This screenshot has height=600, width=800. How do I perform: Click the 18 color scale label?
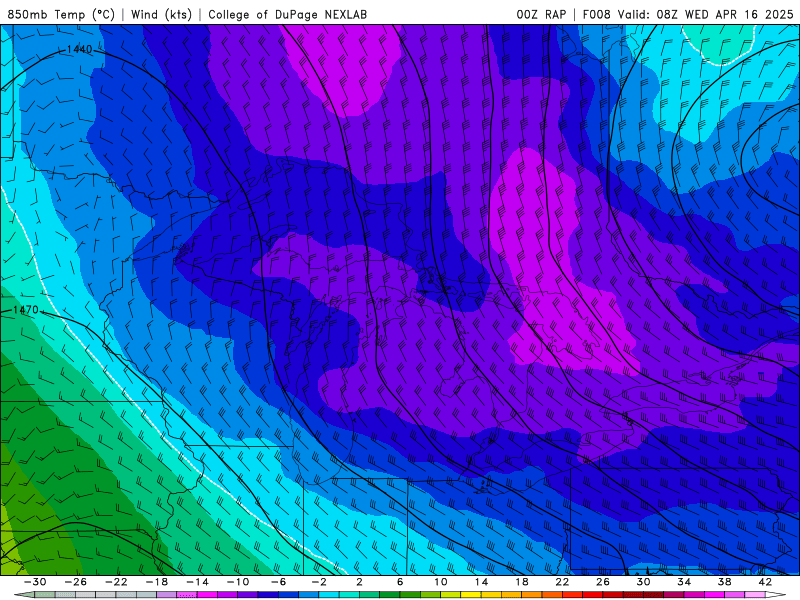click(x=521, y=582)
